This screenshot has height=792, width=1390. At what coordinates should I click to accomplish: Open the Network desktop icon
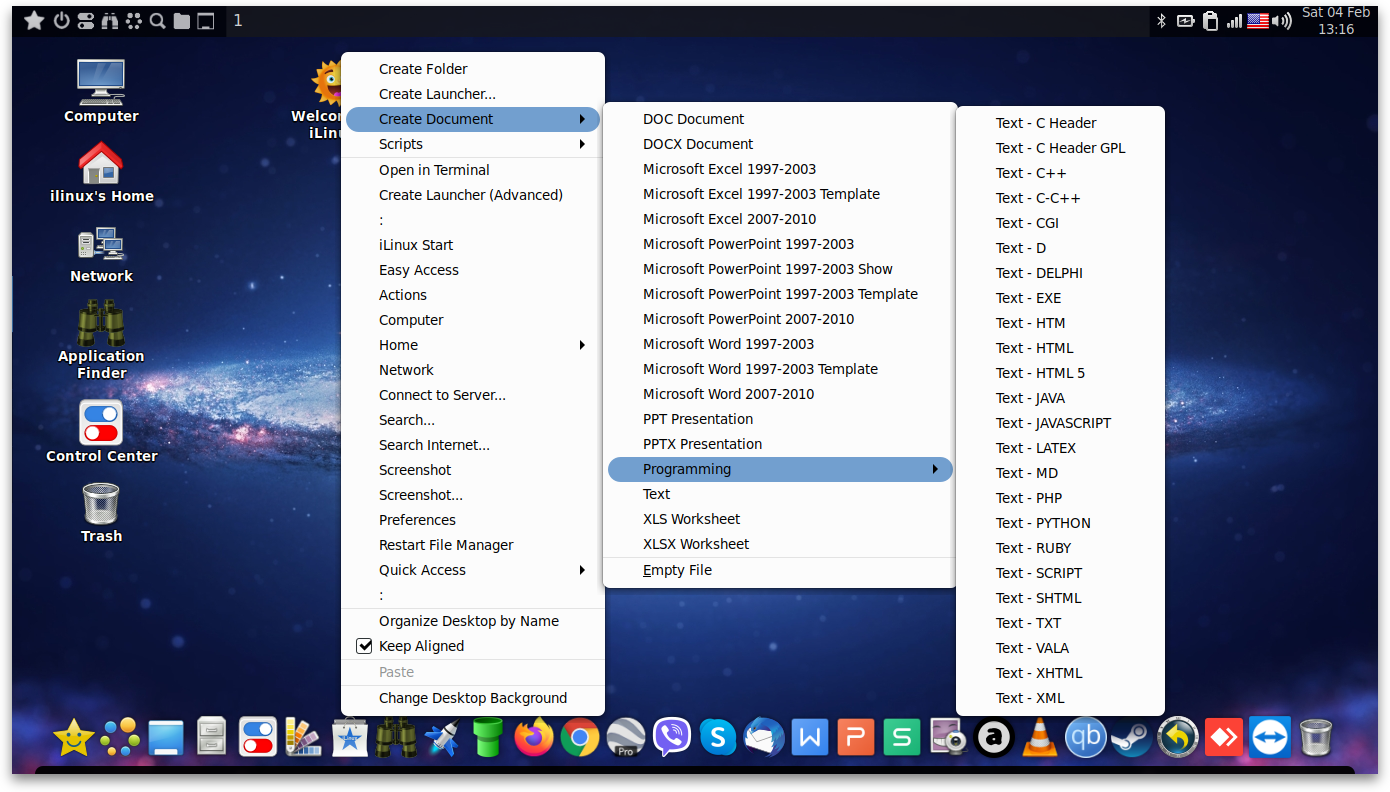[101, 253]
